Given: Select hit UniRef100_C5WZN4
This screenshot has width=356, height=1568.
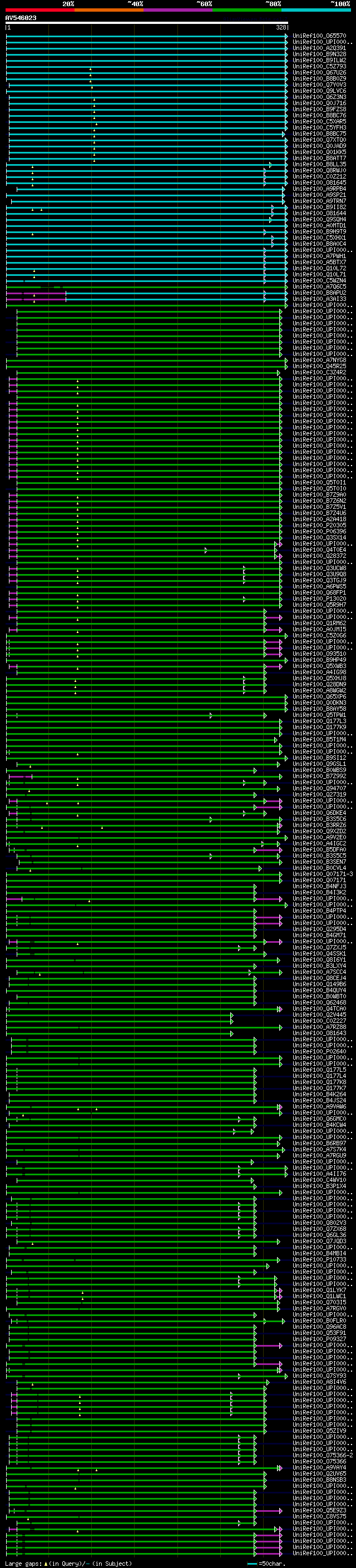Looking at the screenshot, I should (319, 280).
